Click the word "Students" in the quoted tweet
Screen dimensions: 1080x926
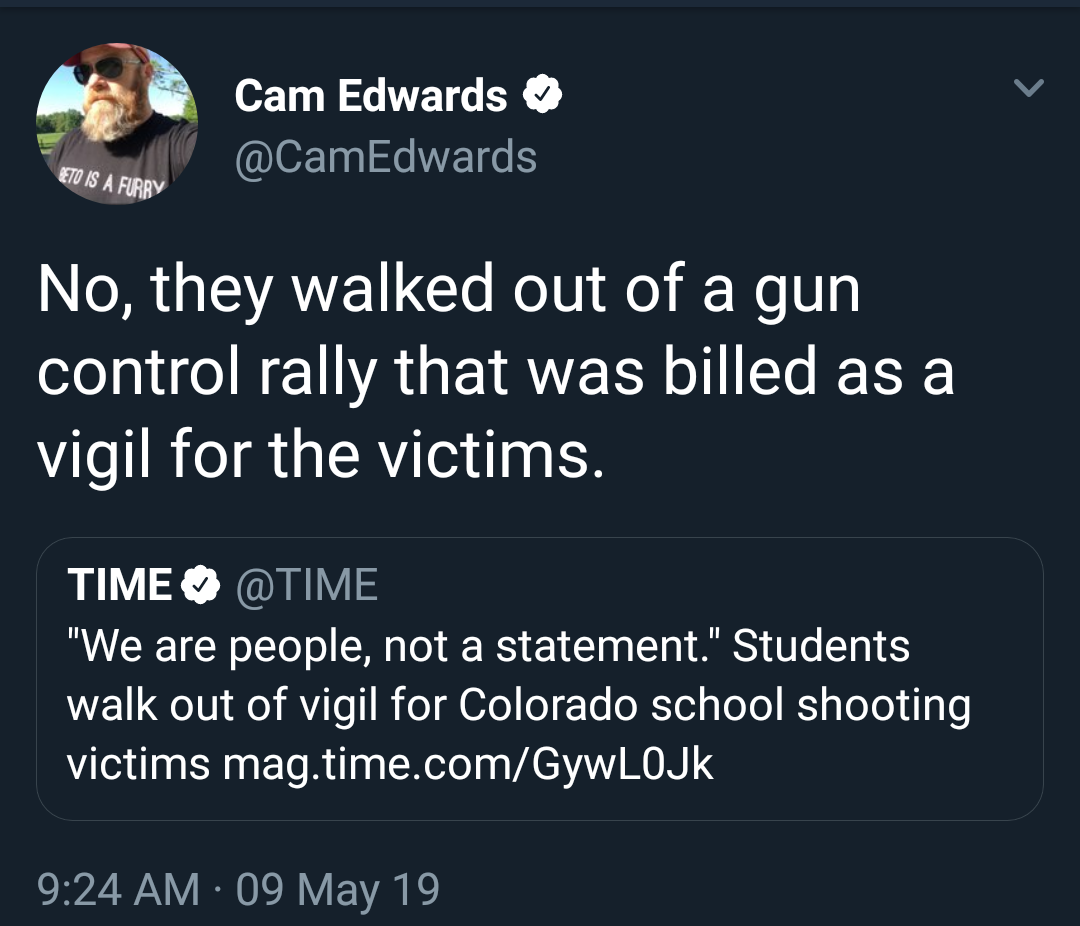pos(821,646)
